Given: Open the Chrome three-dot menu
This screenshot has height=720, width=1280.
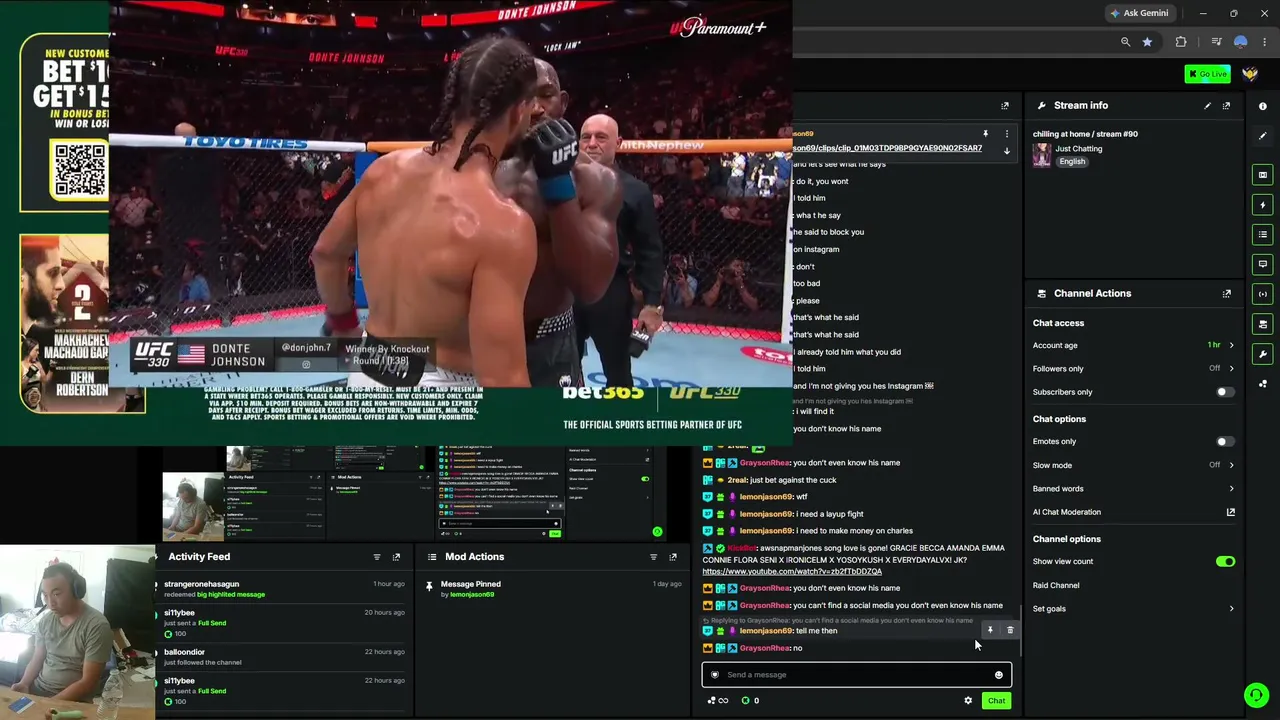Looking at the screenshot, I should pyautogui.click(x=1265, y=42).
